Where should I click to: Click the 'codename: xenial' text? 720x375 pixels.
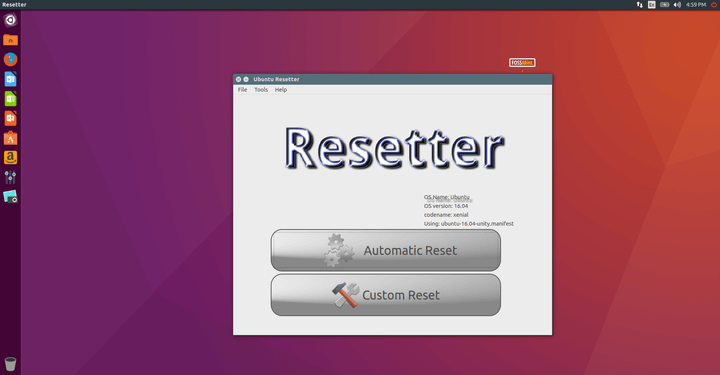446,215
